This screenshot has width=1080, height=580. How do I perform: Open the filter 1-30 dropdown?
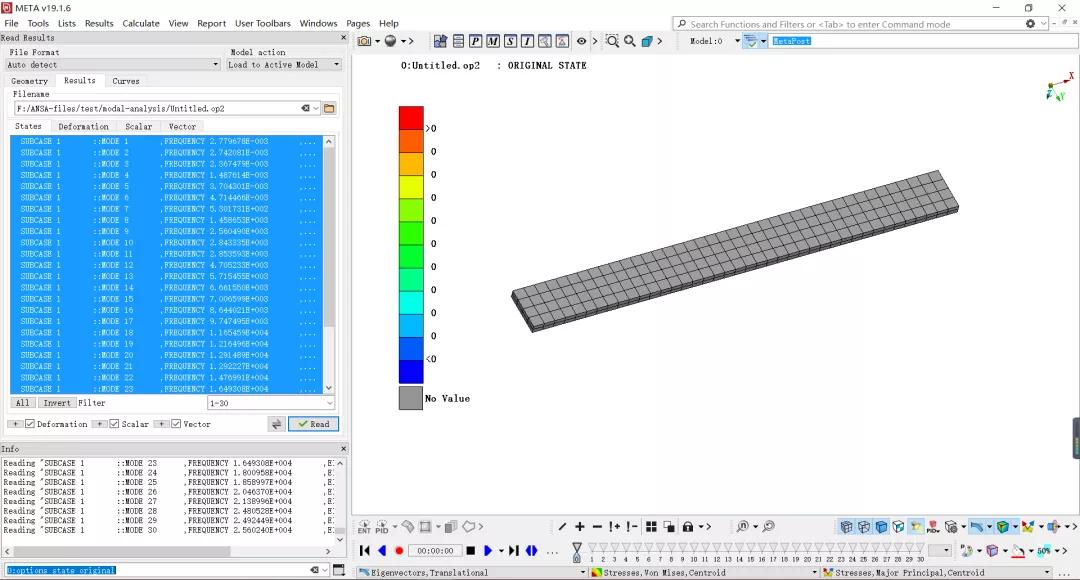[271, 403]
